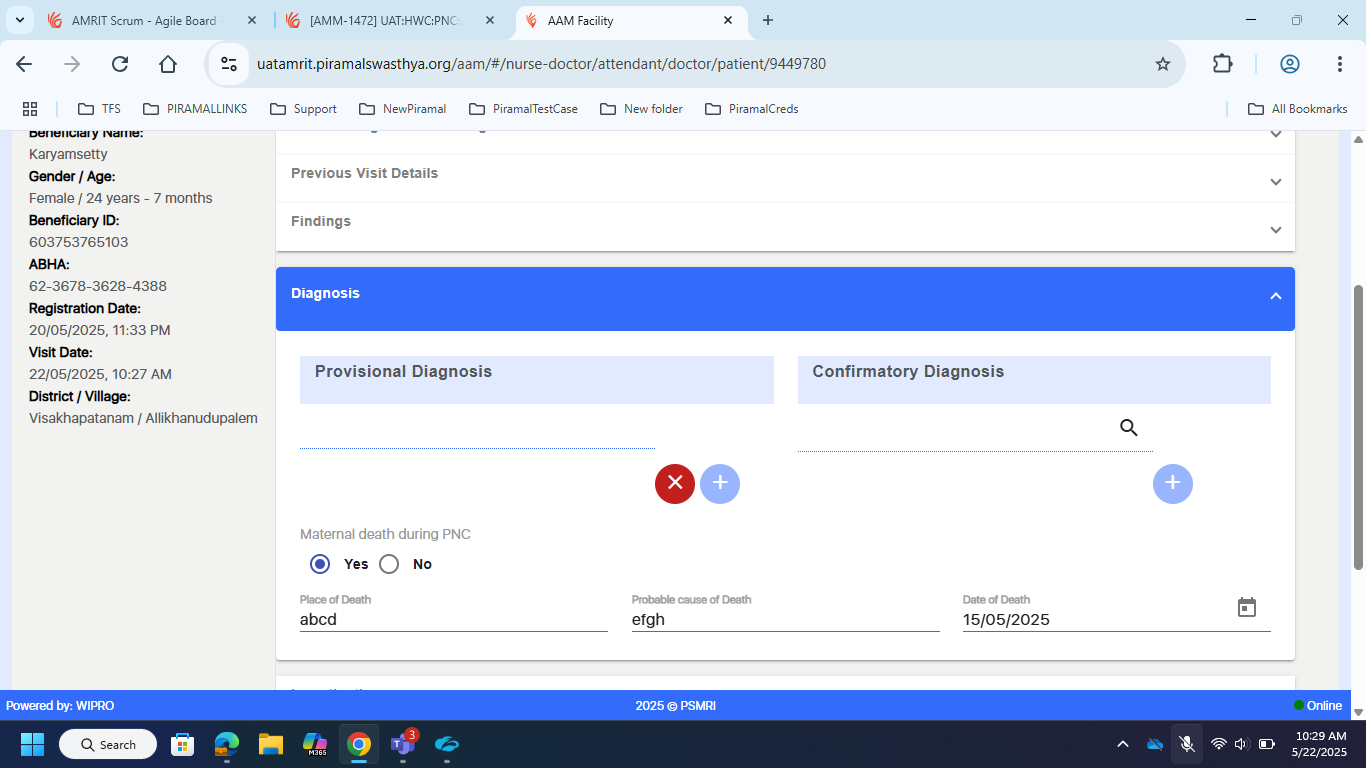
Task: Bookmark this page with the star icon
Action: [1163, 64]
